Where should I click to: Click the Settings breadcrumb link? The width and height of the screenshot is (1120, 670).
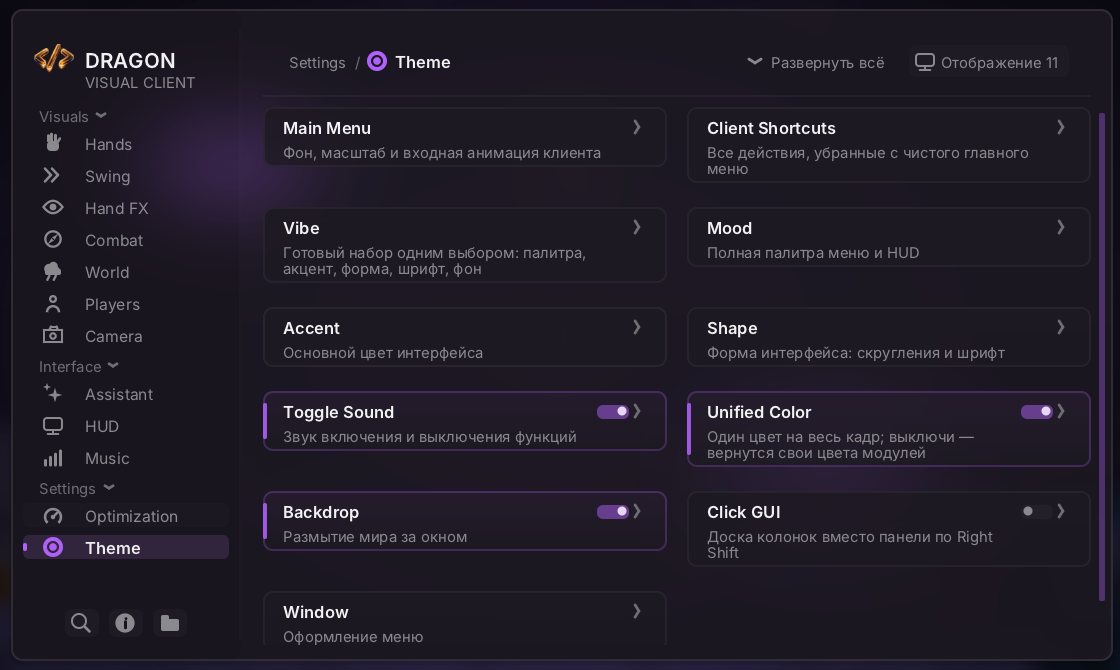click(317, 63)
